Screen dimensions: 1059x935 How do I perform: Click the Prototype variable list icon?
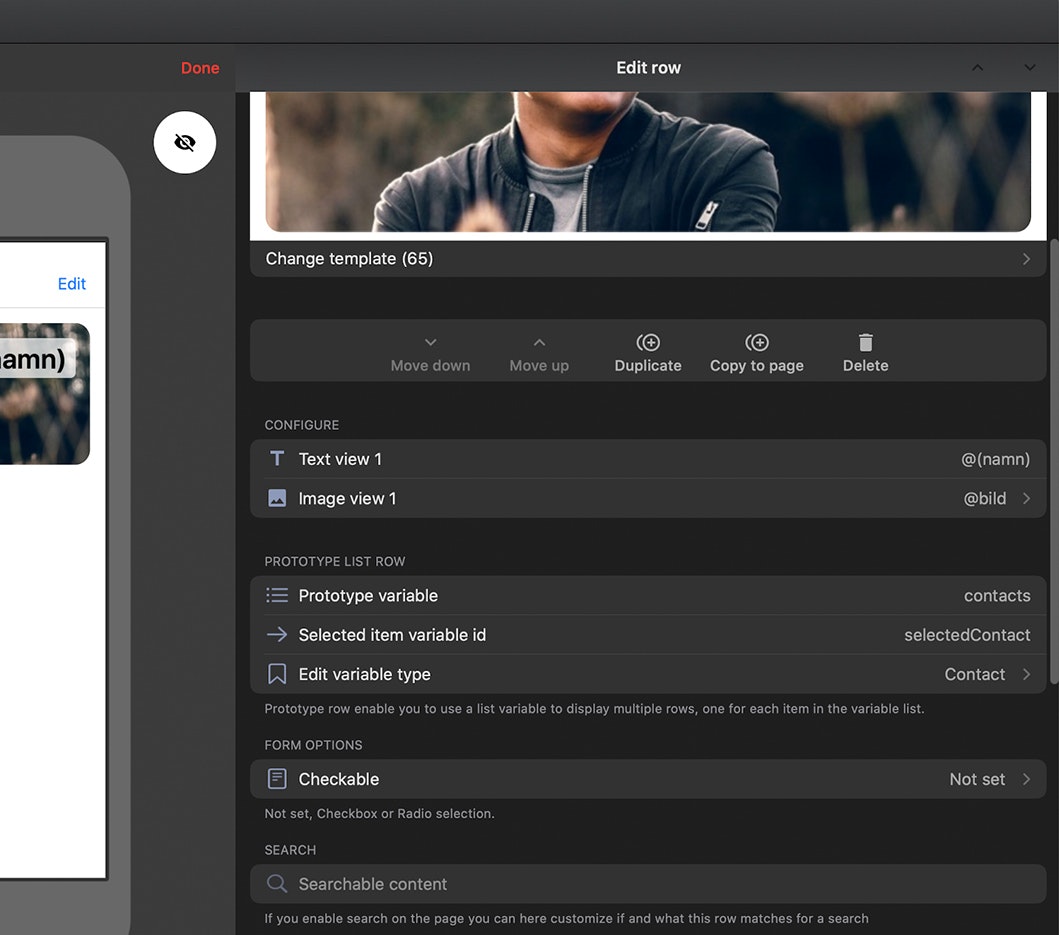[x=276, y=595]
